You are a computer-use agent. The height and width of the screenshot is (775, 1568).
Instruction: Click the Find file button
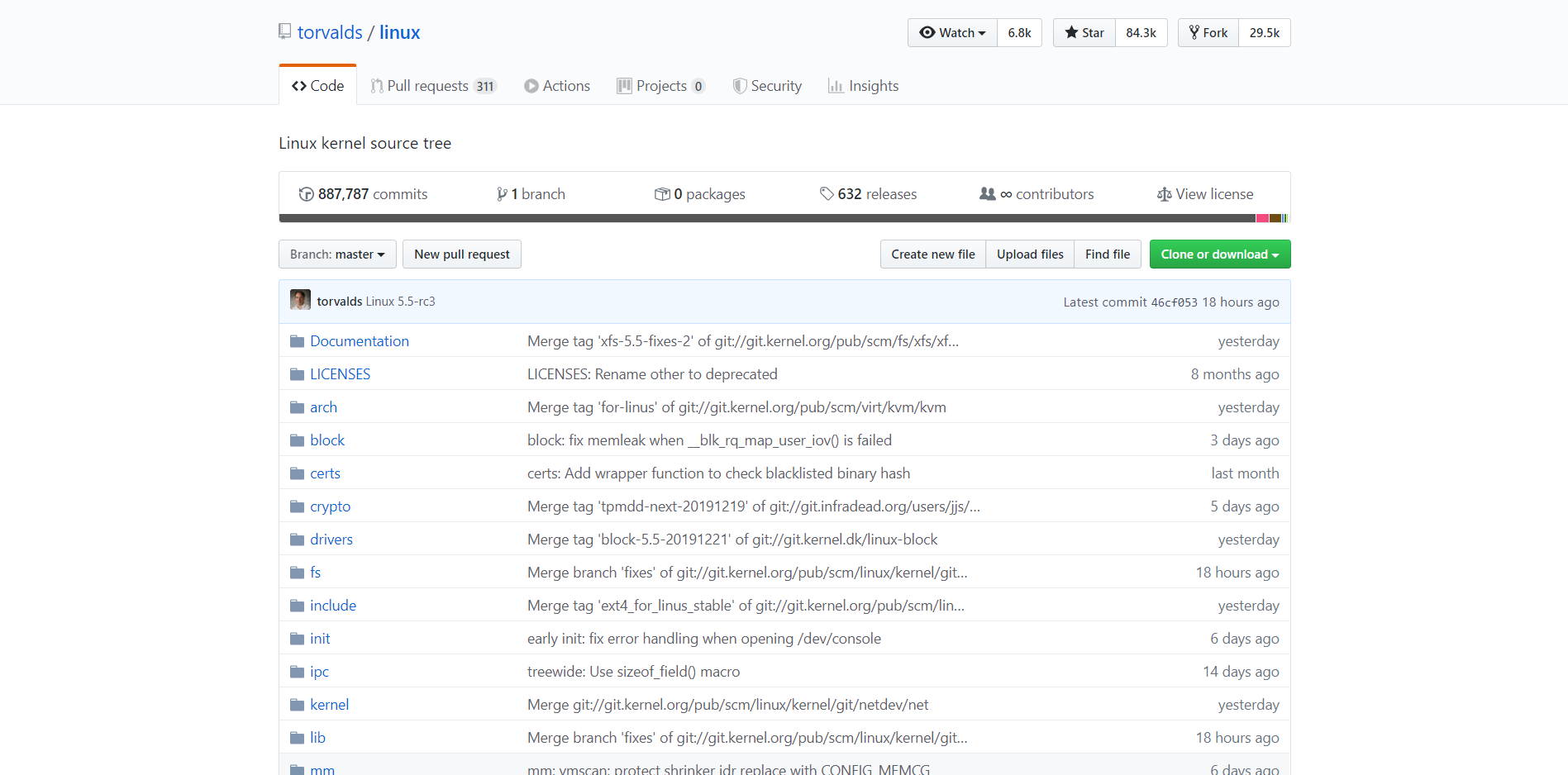coord(1107,254)
